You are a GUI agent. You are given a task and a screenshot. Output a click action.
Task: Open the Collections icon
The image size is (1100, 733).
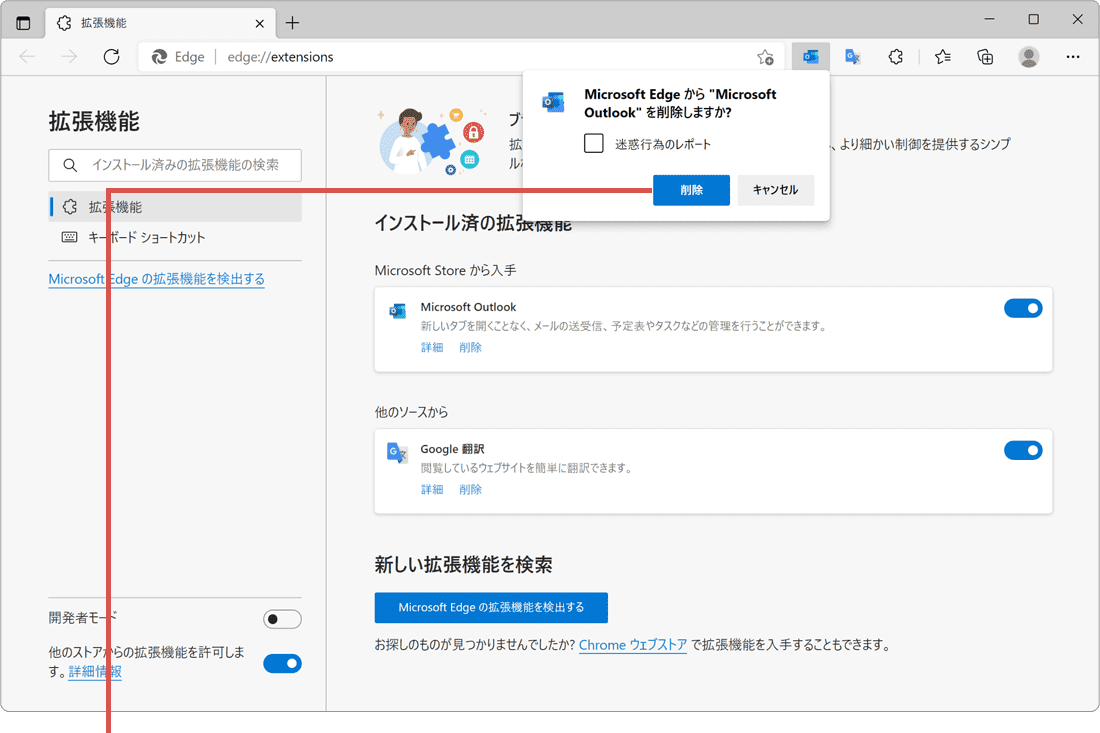click(986, 57)
